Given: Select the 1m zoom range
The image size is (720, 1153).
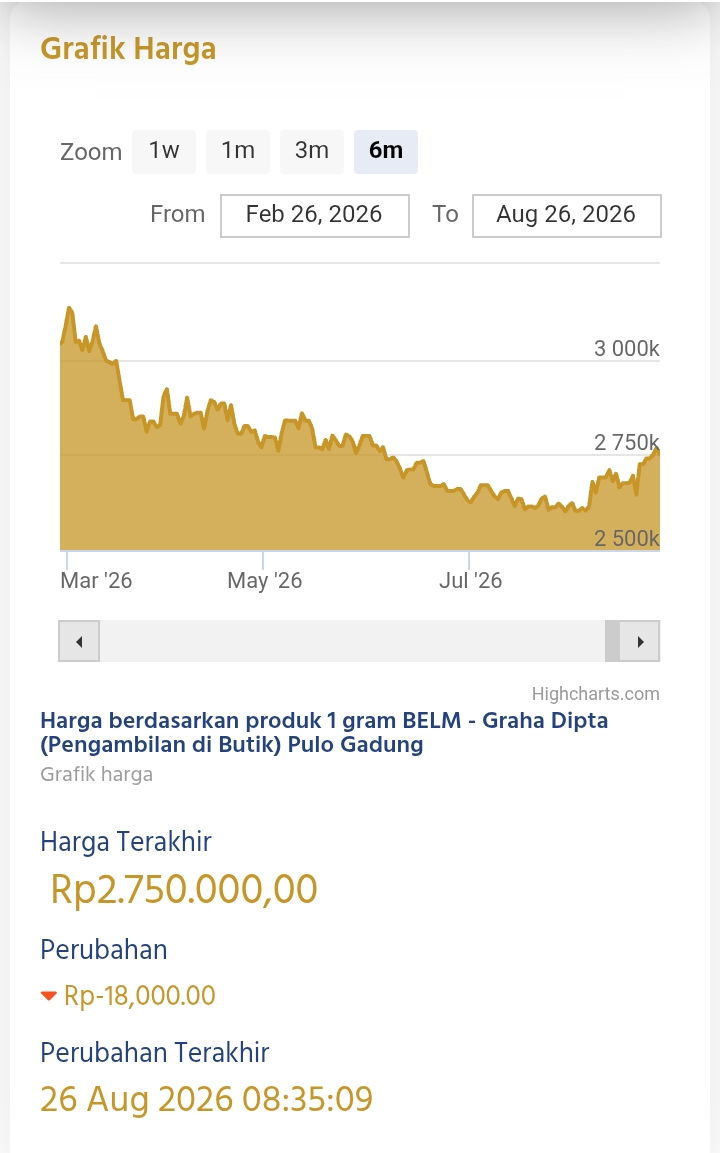Looking at the screenshot, I should [238, 151].
